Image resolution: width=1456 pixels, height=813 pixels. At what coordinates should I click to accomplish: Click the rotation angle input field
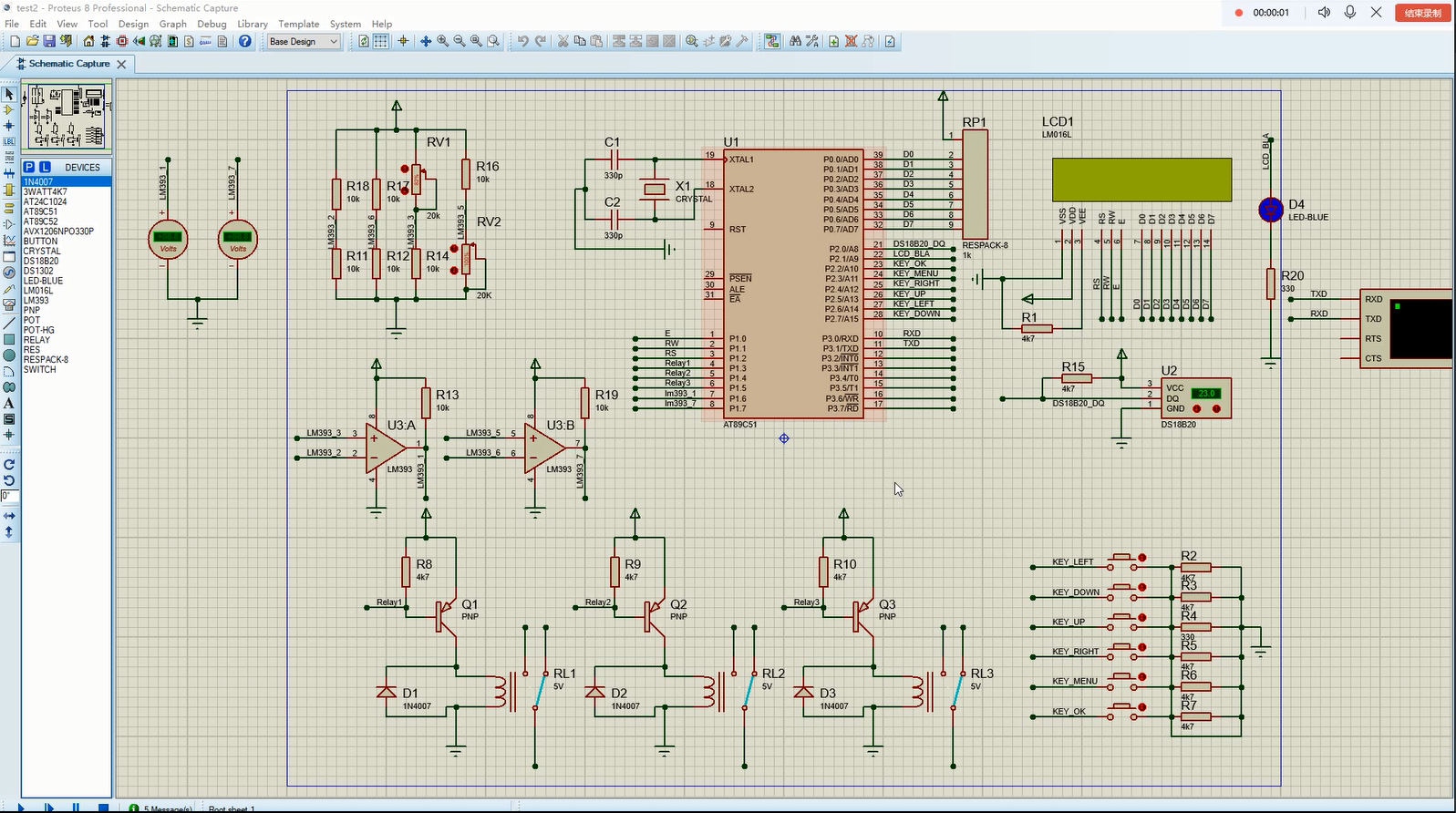pos(9,496)
